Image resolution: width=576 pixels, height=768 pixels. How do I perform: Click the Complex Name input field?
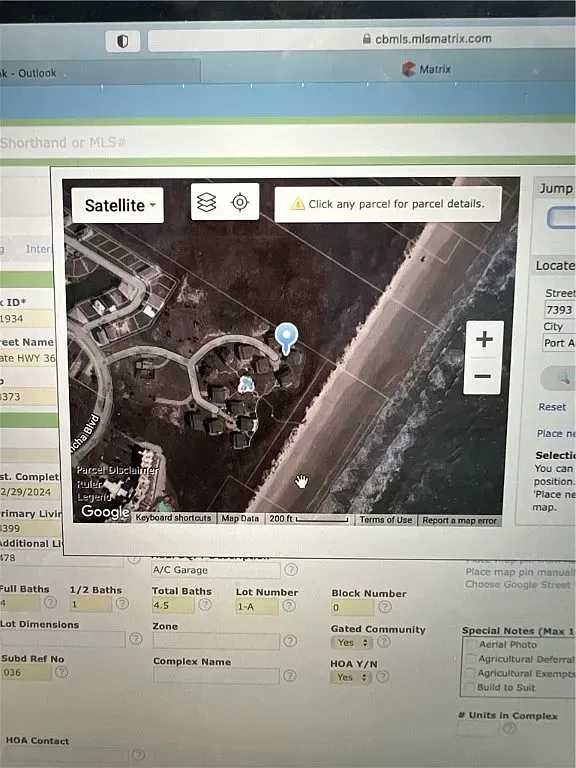pos(216,676)
